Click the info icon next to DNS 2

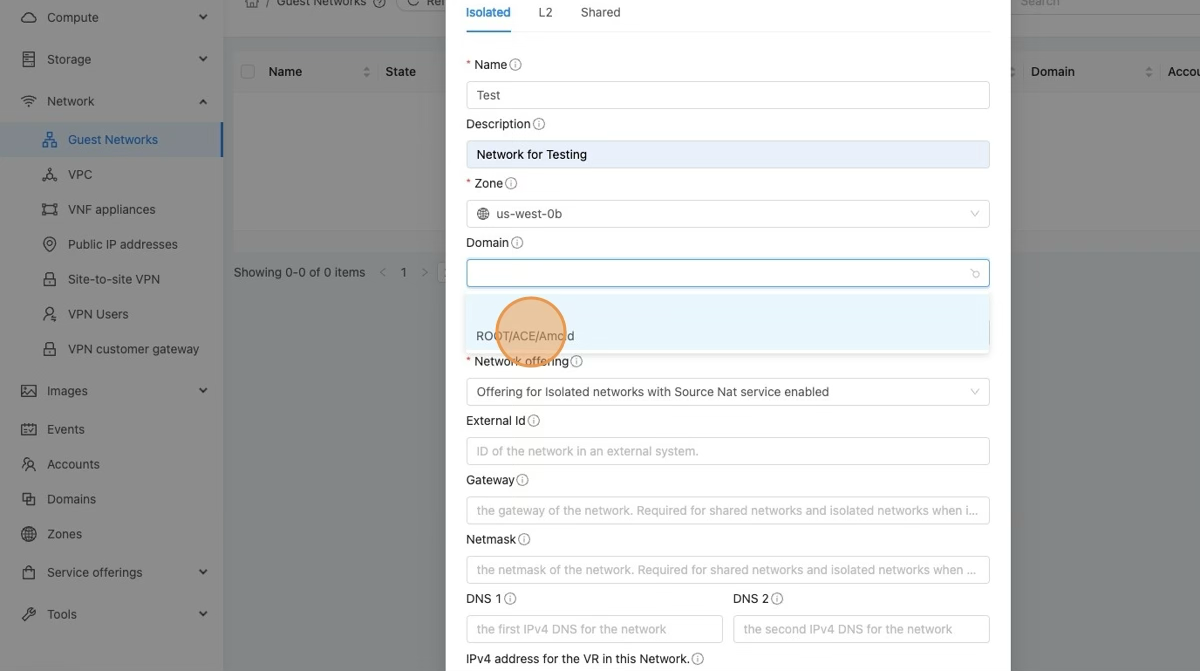[x=777, y=599]
